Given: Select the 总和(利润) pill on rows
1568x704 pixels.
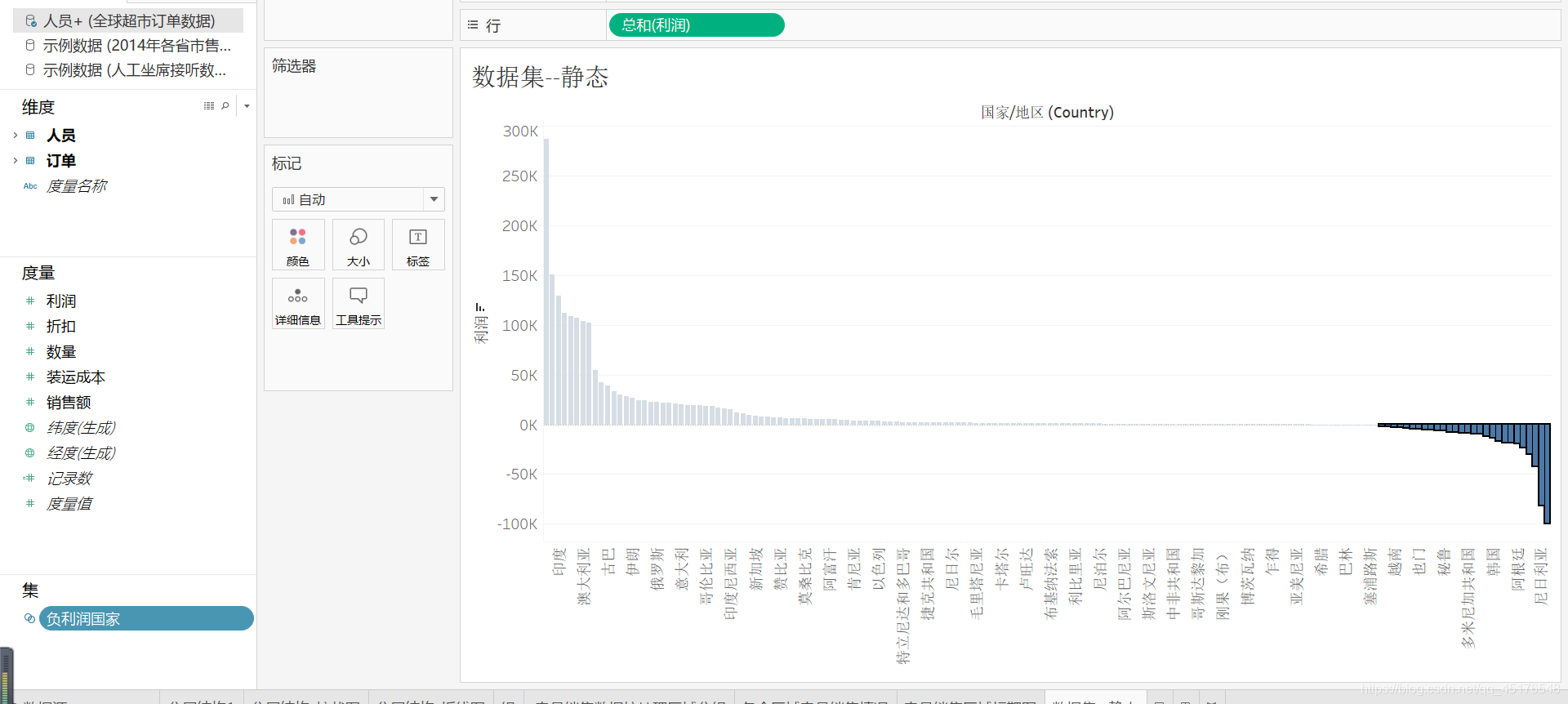Looking at the screenshot, I should click(697, 25).
